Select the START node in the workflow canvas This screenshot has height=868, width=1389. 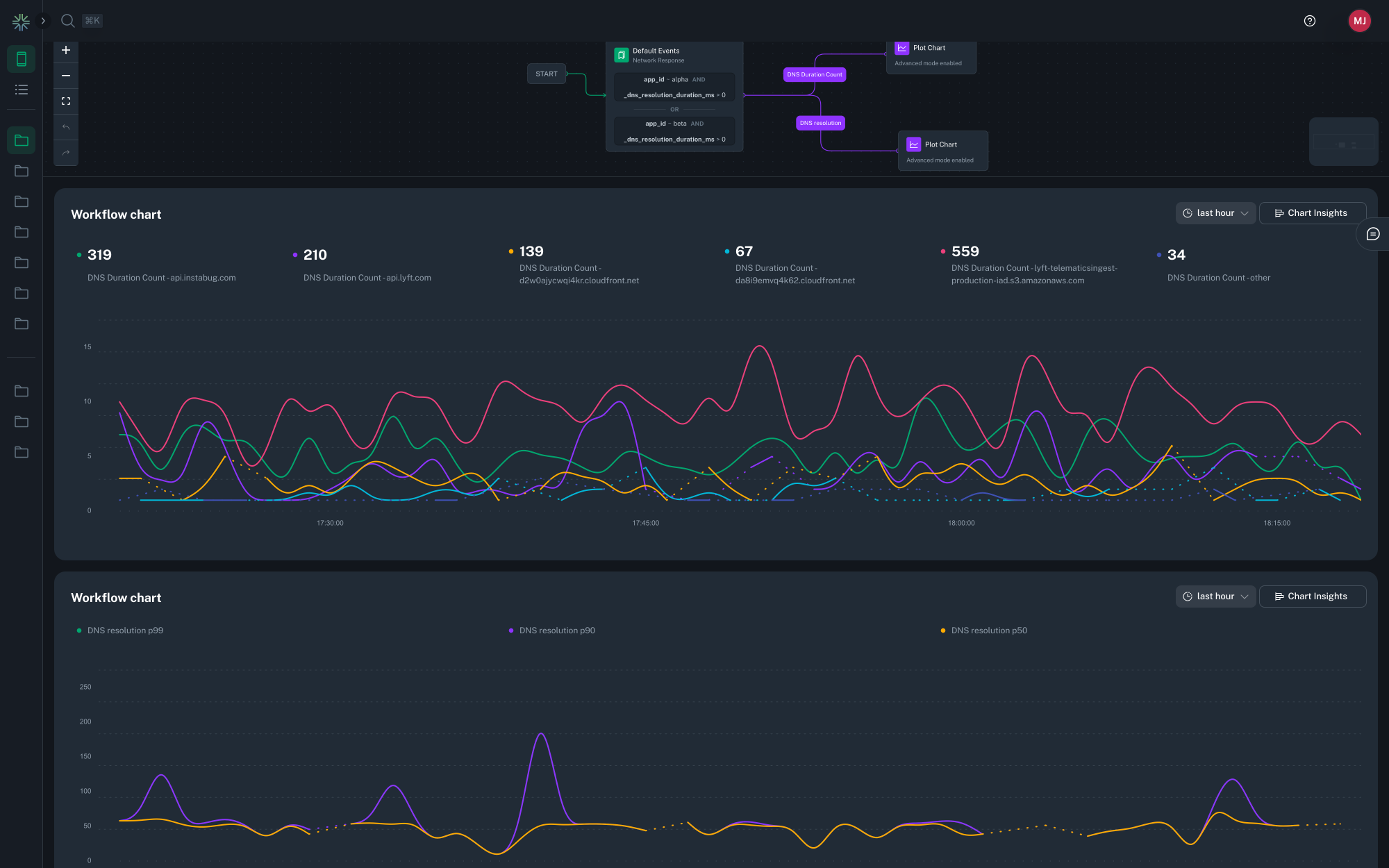[x=547, y=74]
